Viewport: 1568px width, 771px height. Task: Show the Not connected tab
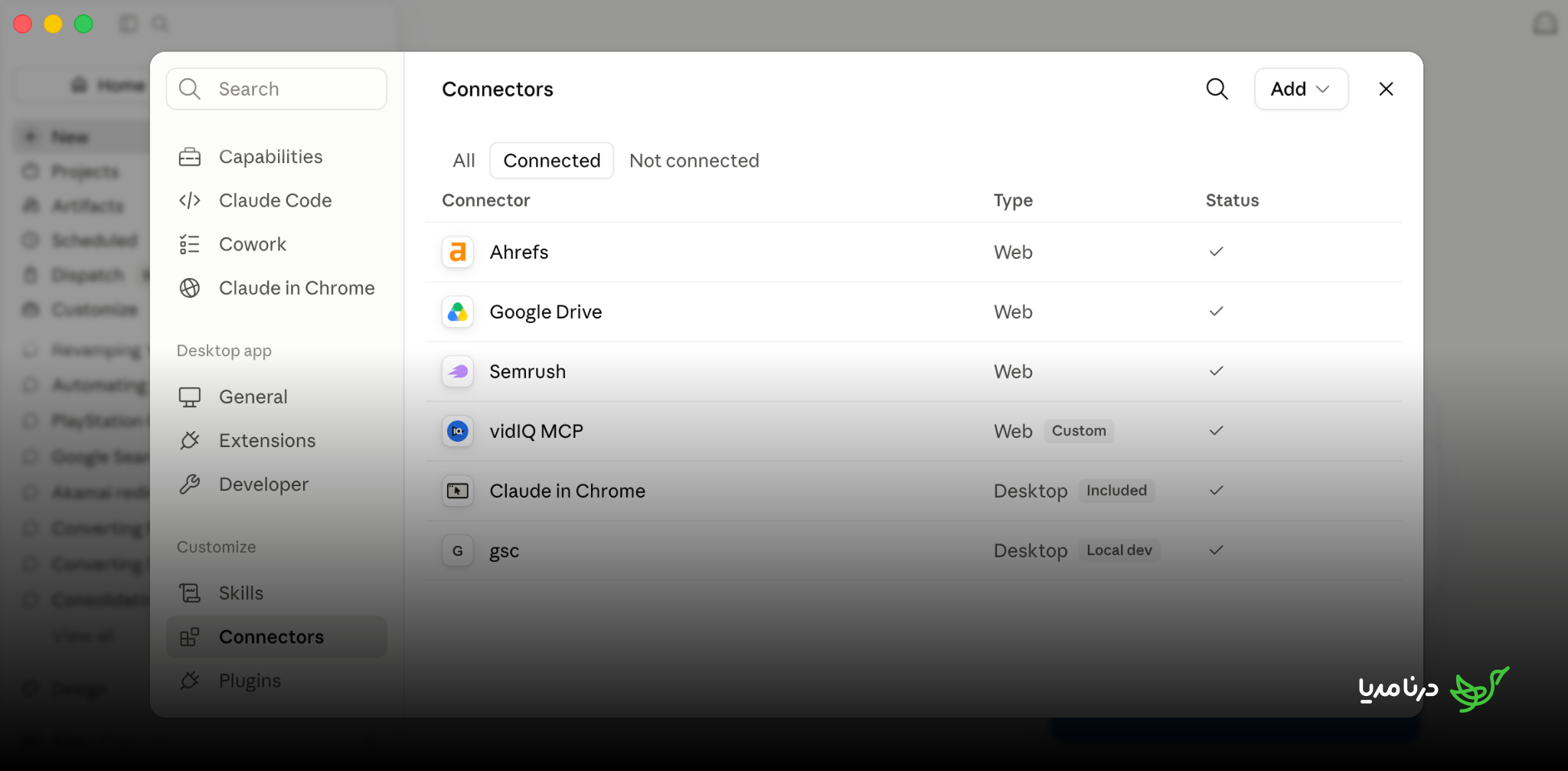pyautogui.click(x=694, y=161)
